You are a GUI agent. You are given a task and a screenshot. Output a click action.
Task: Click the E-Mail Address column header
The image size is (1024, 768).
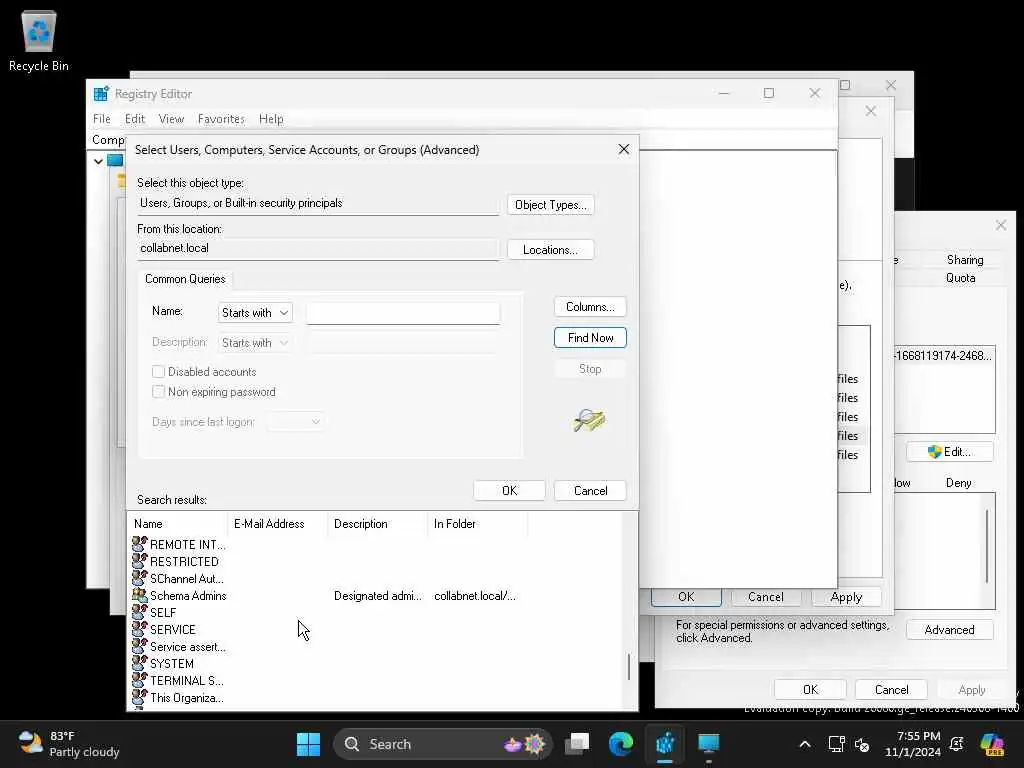point(278,524)
